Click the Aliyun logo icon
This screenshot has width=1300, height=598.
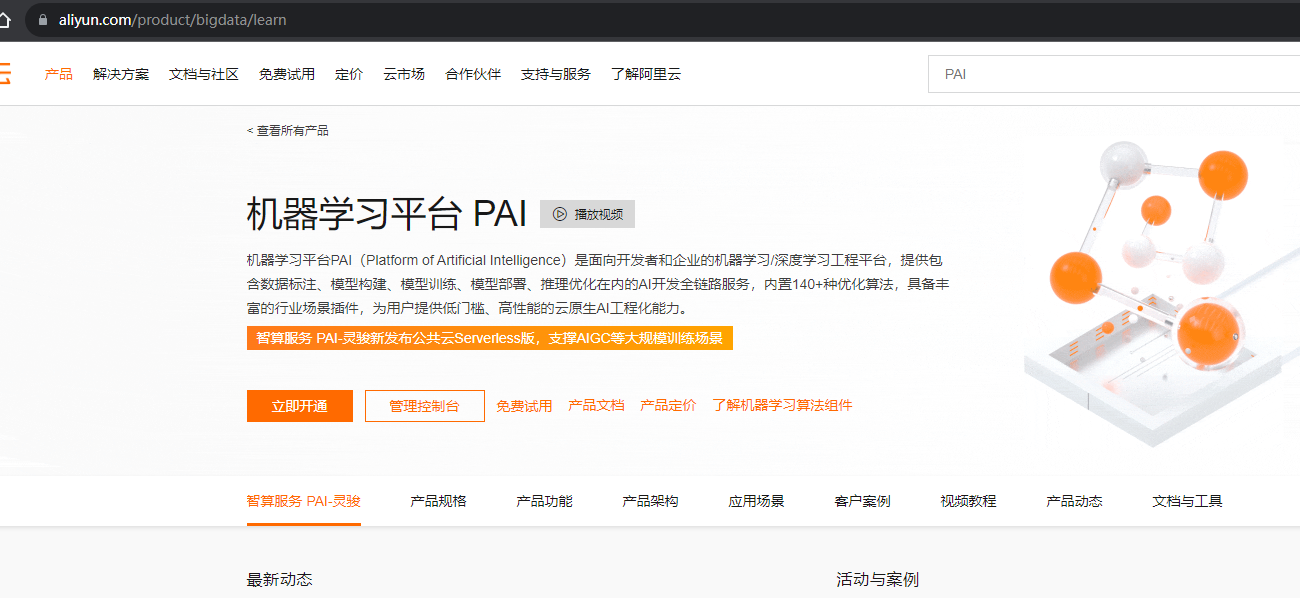click(x=4, y=74)
